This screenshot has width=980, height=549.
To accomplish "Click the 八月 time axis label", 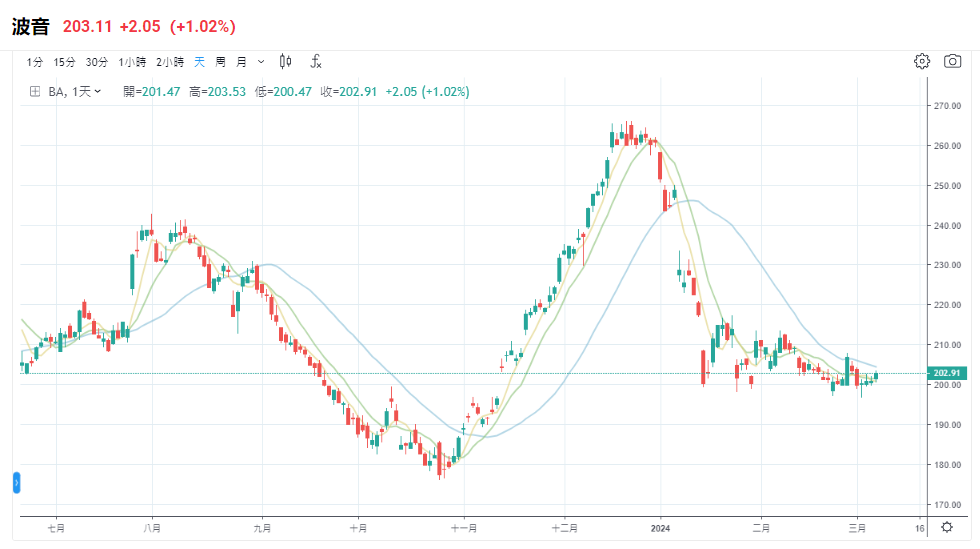I will click(152, 528).
